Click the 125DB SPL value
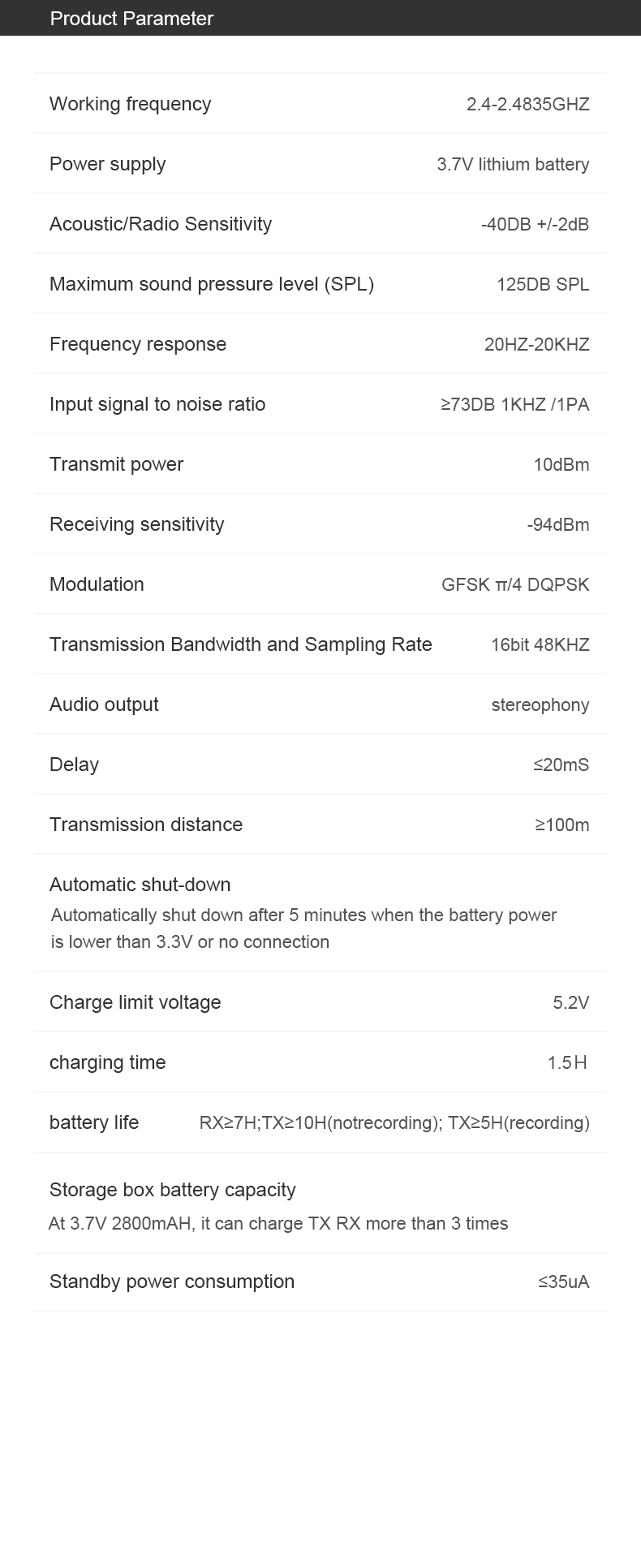Viewport: 641px width, 1568px height. 543,284
